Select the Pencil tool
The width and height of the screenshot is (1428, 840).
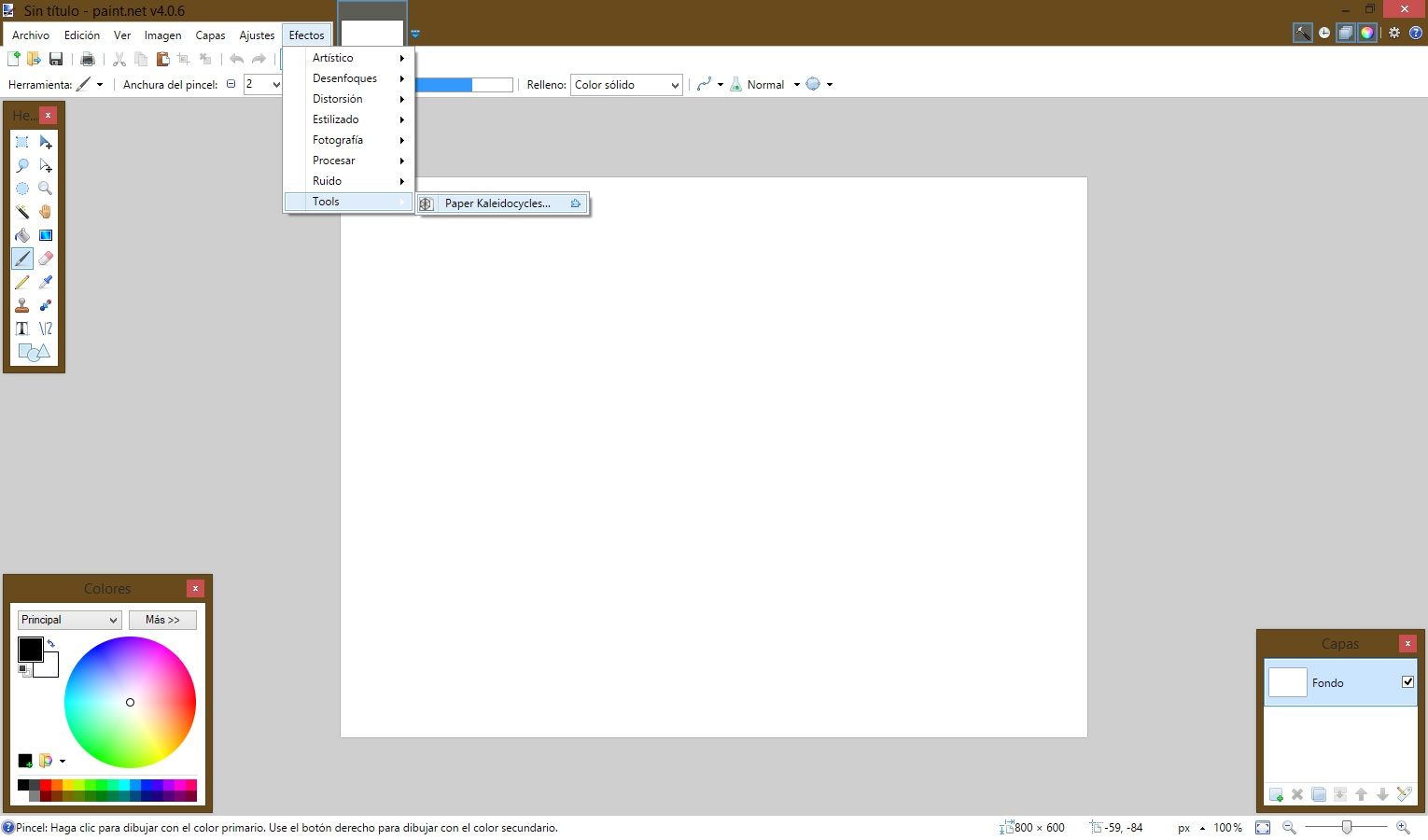(x=22, y=282)
